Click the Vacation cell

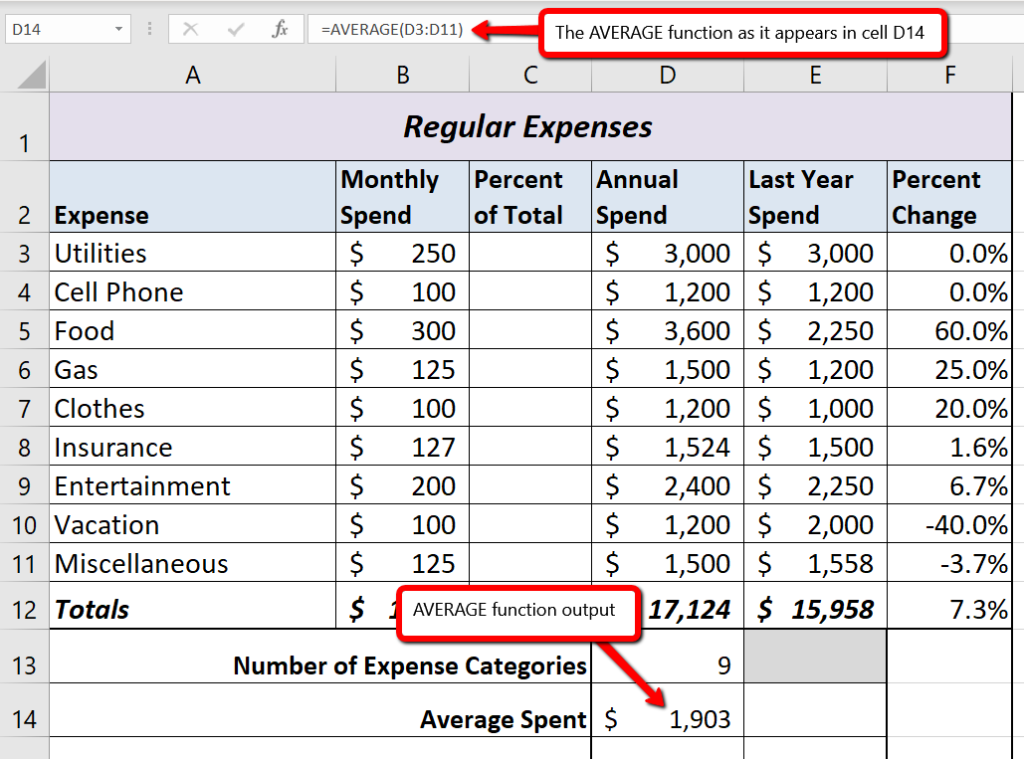point(193,524)
